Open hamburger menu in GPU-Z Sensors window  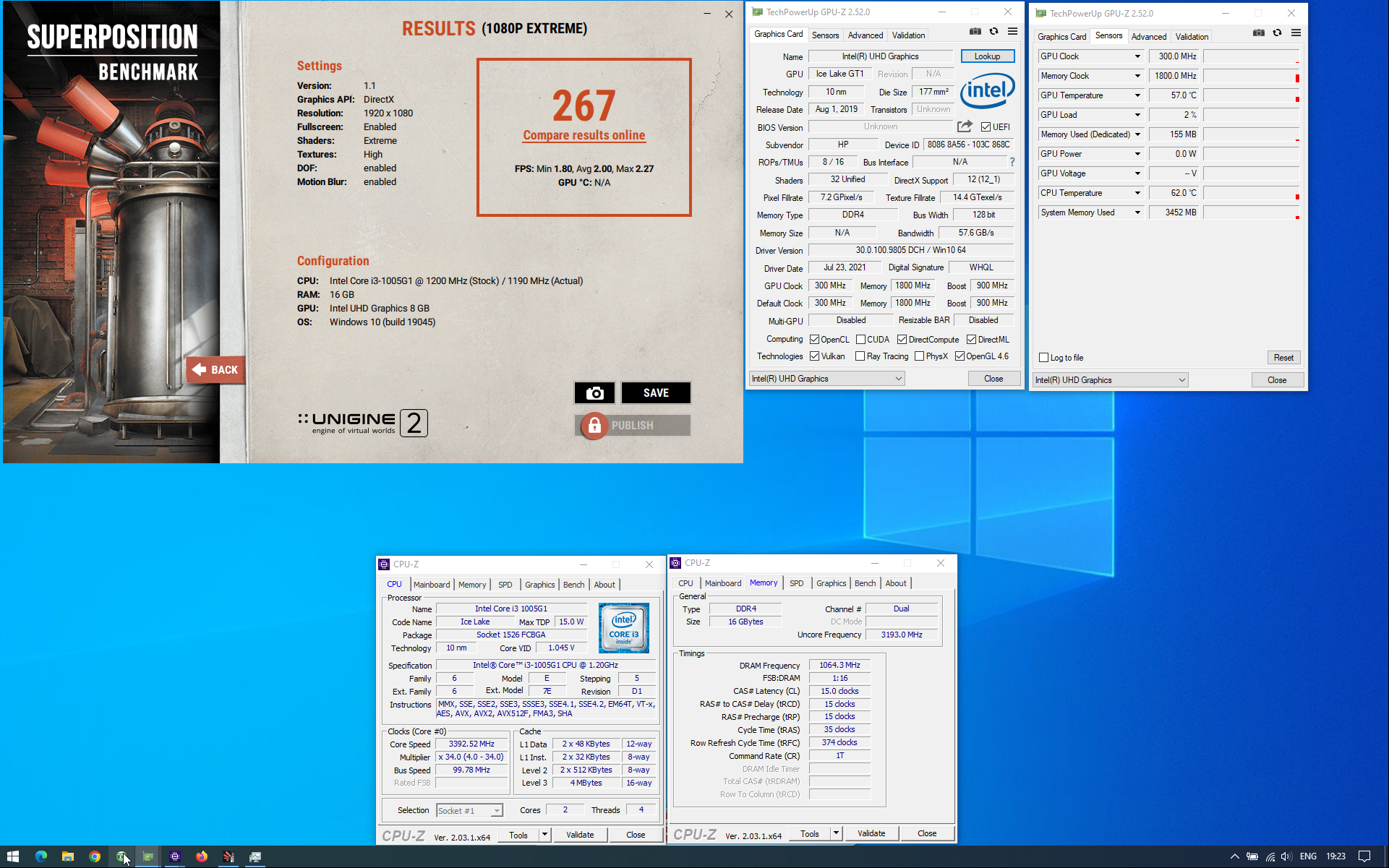1296,33
